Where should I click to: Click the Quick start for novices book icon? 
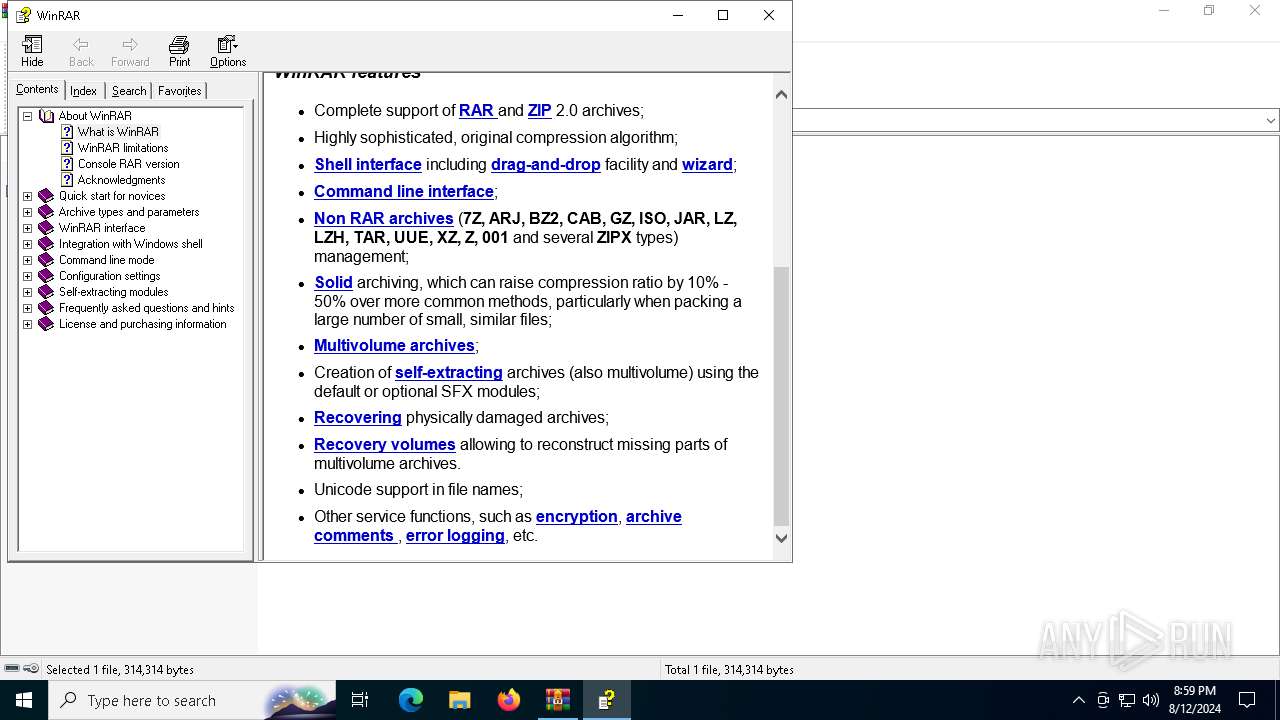click(46, 196)
